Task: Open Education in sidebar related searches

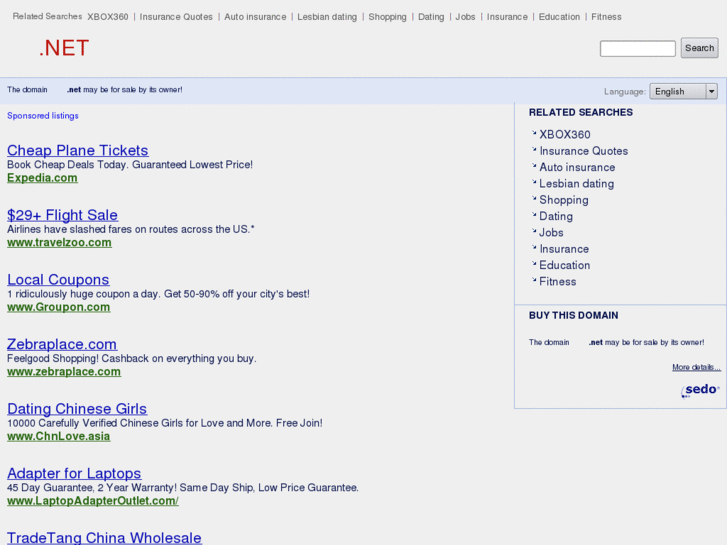Action: click(565, 265)
